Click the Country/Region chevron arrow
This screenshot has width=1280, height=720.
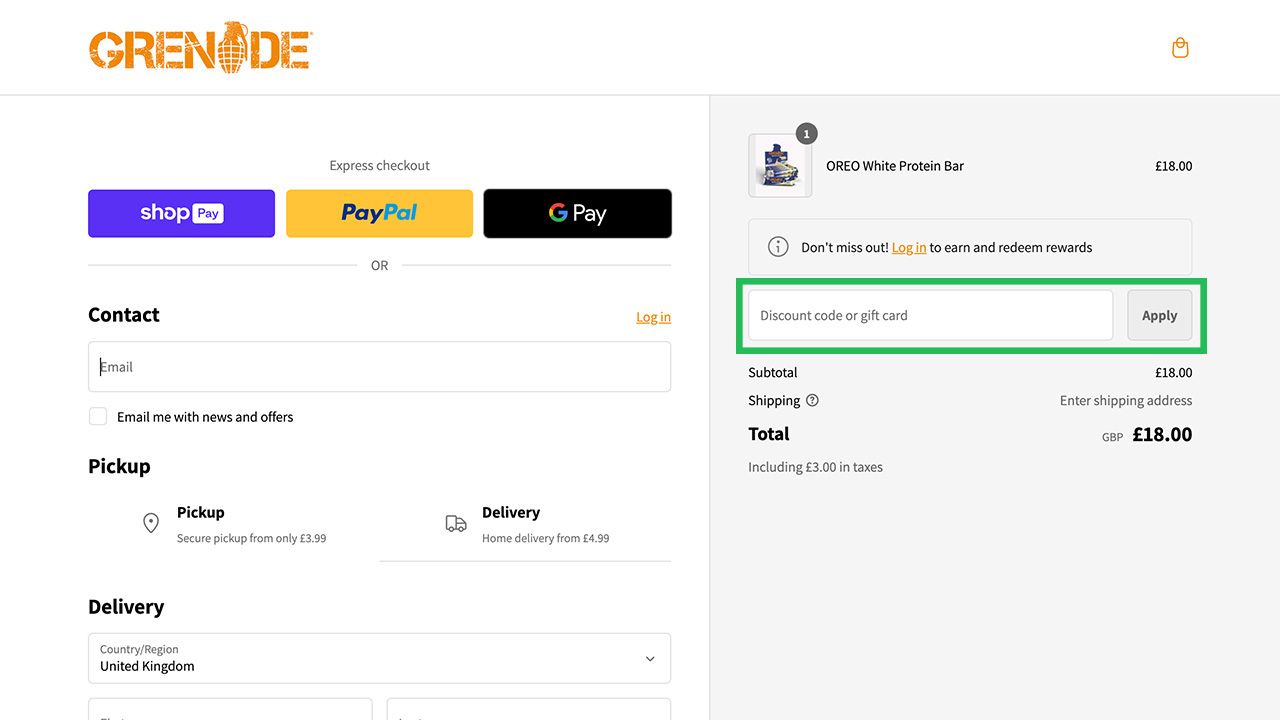pyautogui.click(x=650, y=659)
